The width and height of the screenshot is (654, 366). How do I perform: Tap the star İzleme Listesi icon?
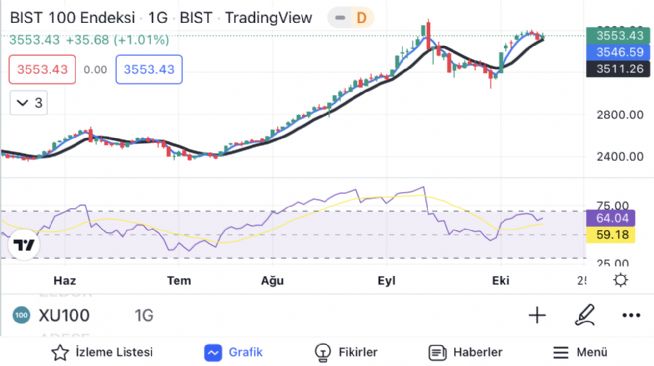pos(60,353)
